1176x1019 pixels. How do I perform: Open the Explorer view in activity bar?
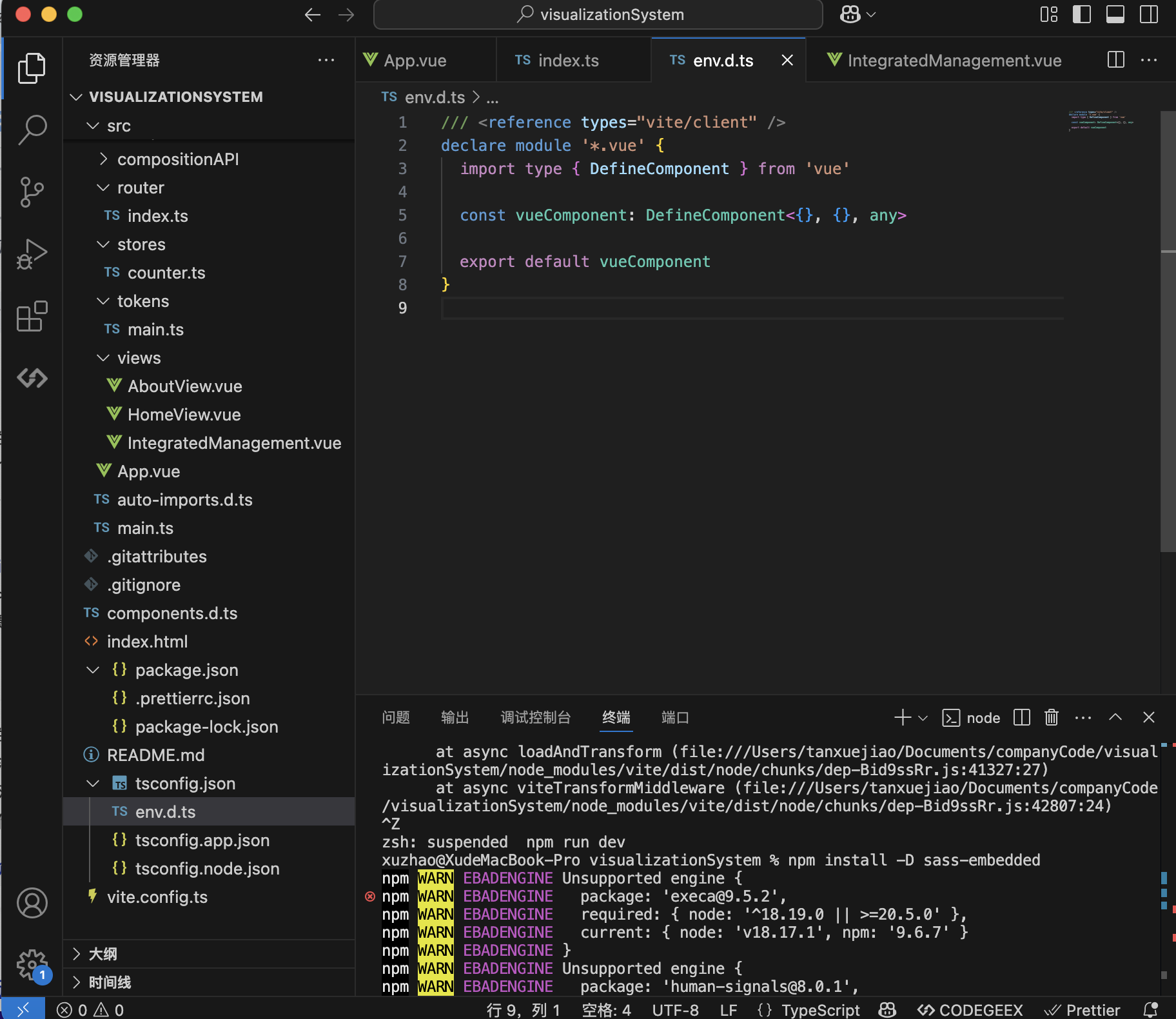tap(32, 68)
